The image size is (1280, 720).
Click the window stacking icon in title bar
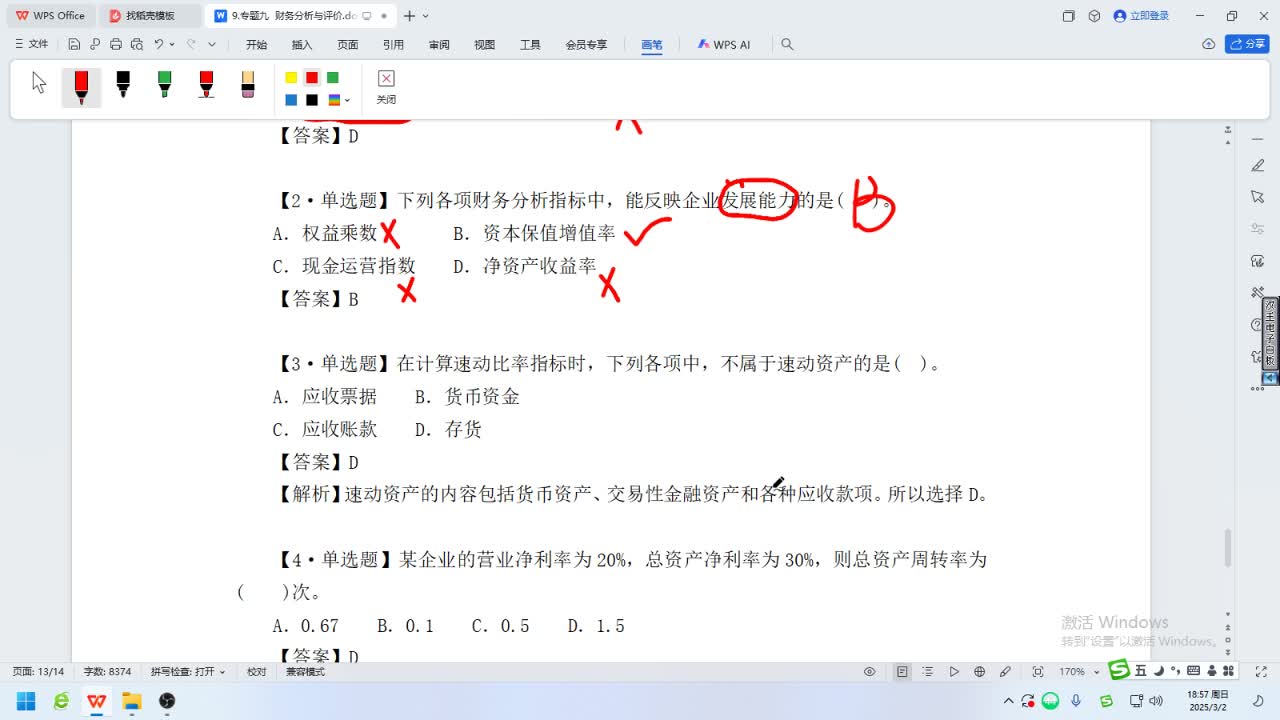pyautogui.click(x=1068, y=16)
